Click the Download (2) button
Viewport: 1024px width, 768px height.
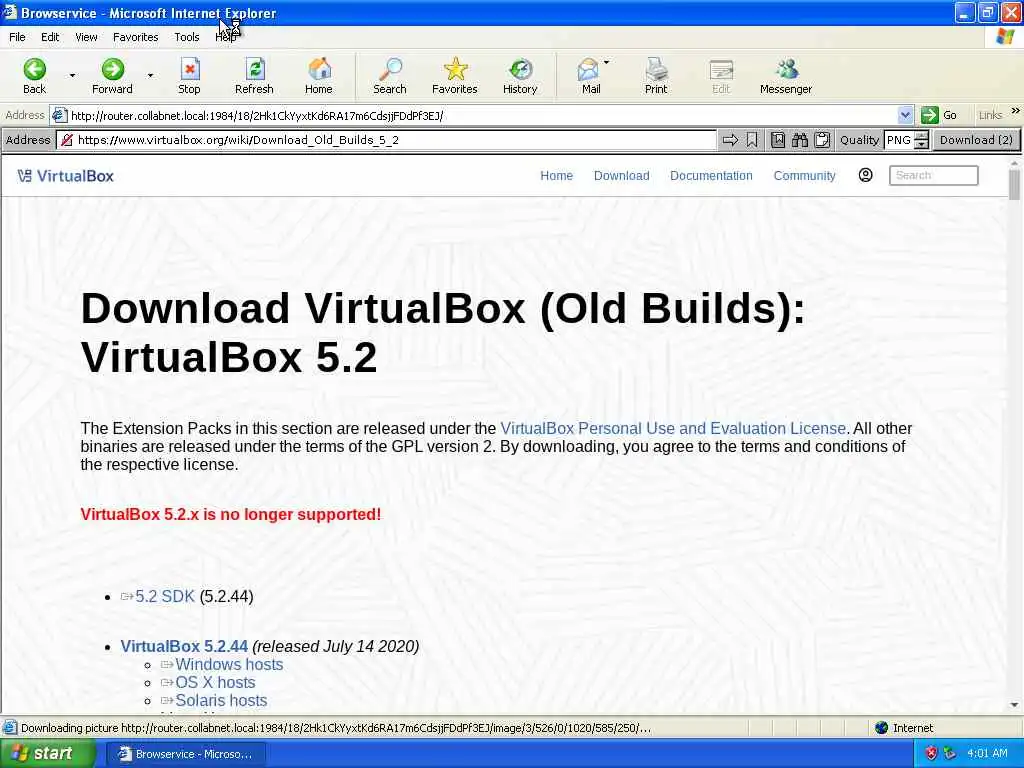[x=976, y=140]
